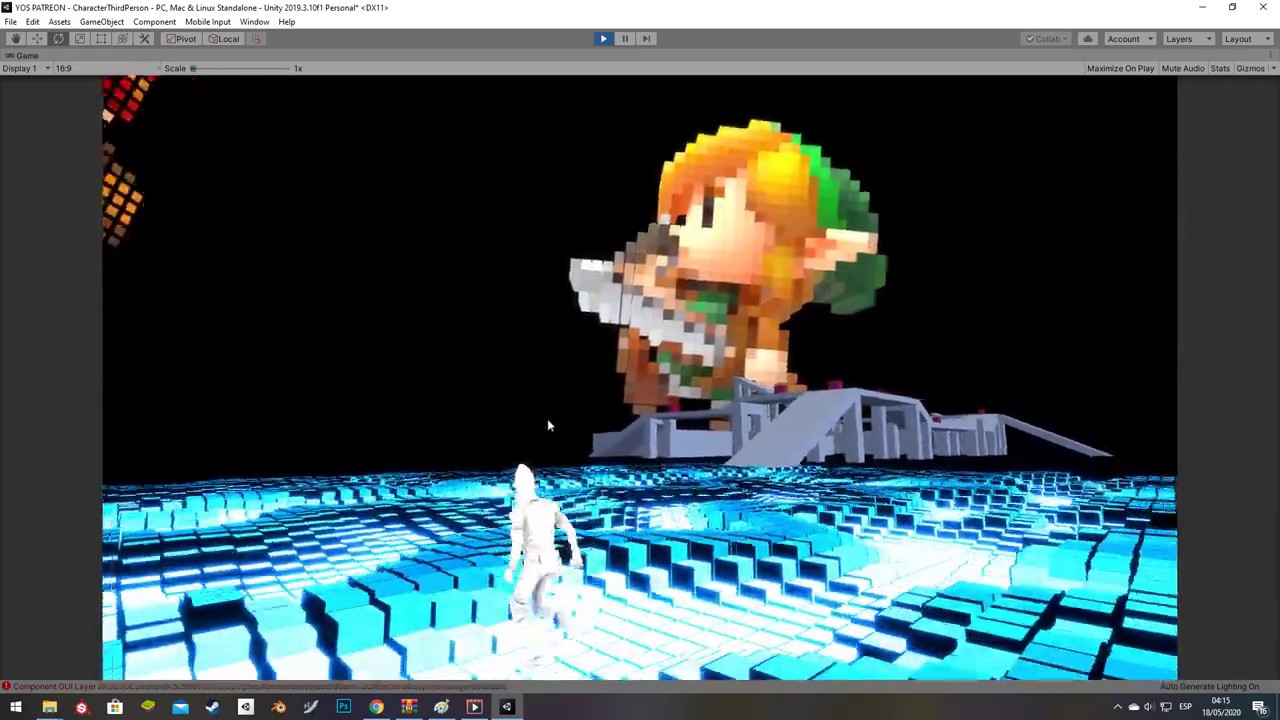Open Blender from the taskbar
The width and height of the screenshot is (1280, 720).
click(278, 707)
